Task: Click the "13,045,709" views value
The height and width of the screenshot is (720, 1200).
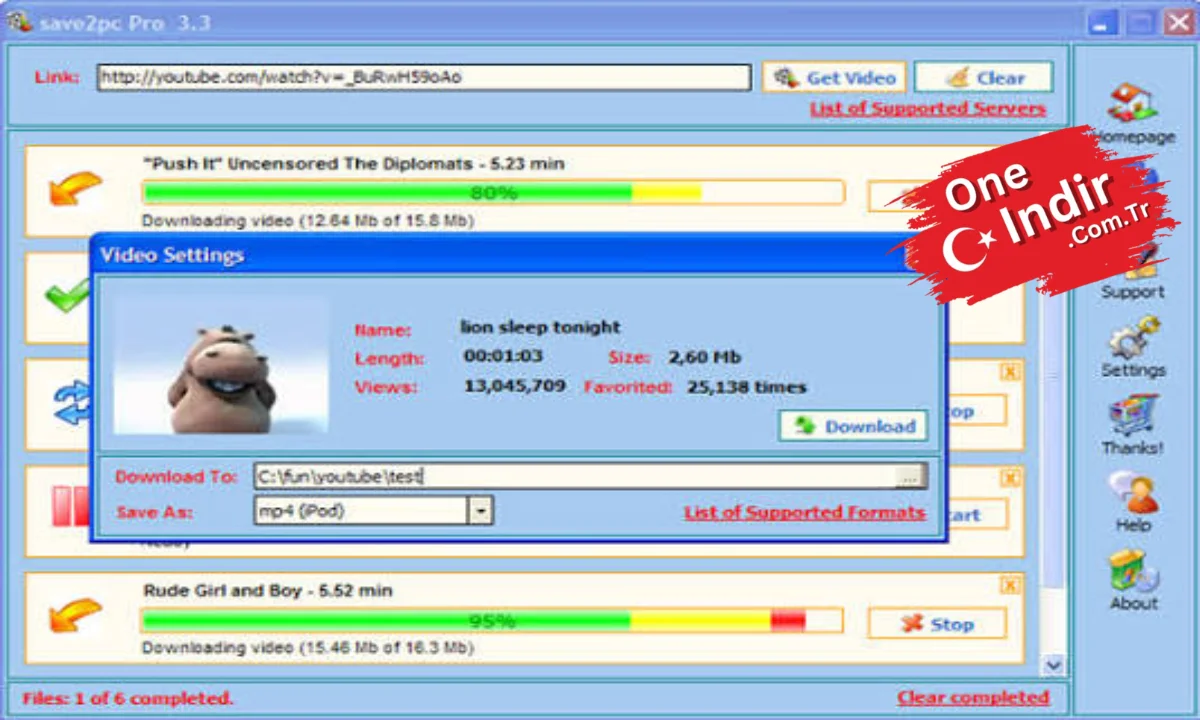Action: coord(514,385)
